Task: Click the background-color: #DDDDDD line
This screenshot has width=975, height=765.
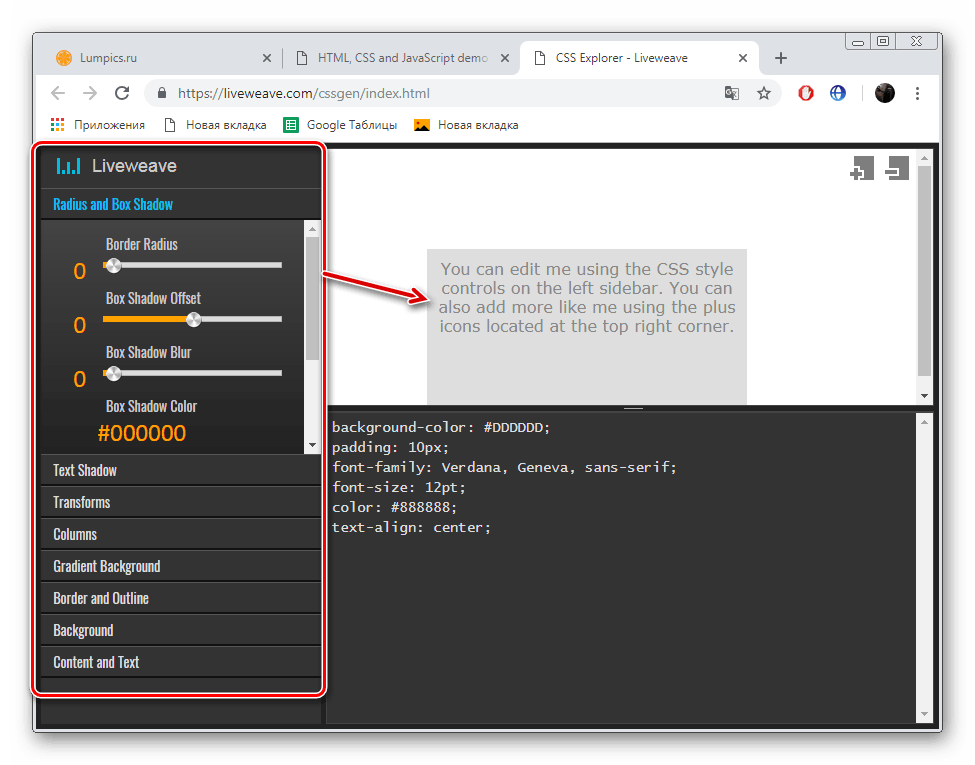Action: pos(441,427)
